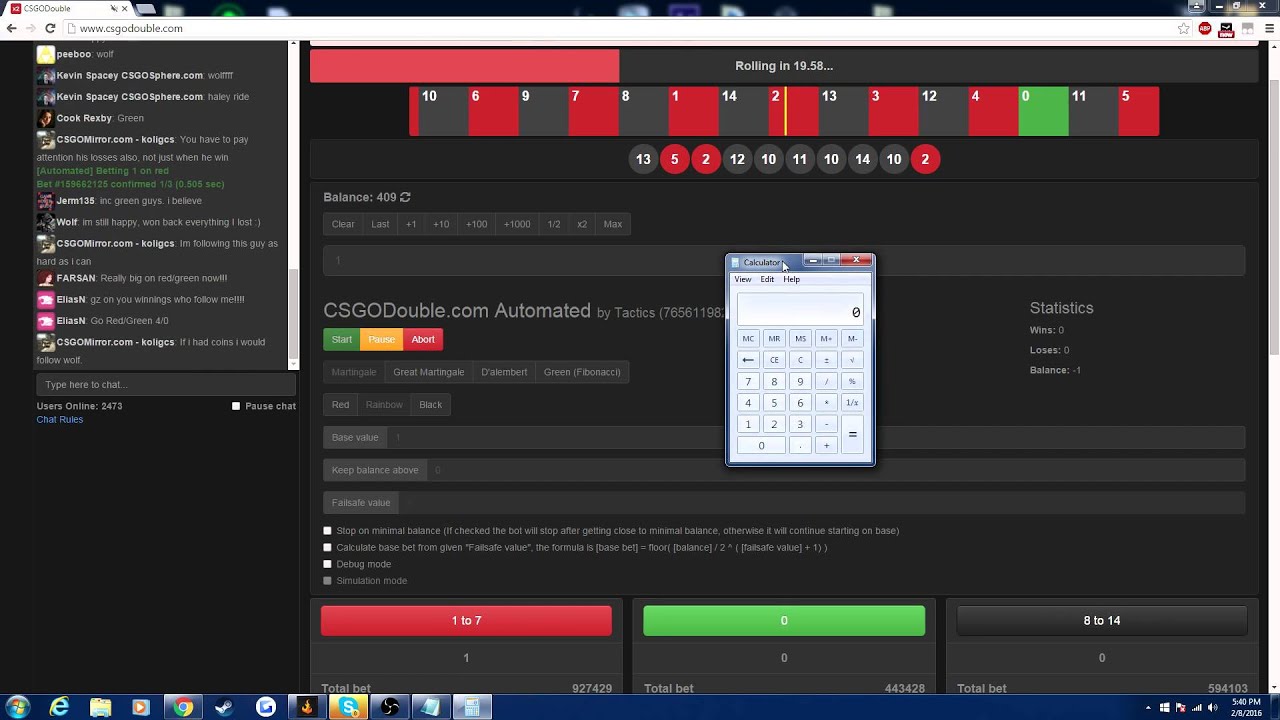
Task: Select D'alembert strategy
Action: pyautogui.click(x=504, y=372)
